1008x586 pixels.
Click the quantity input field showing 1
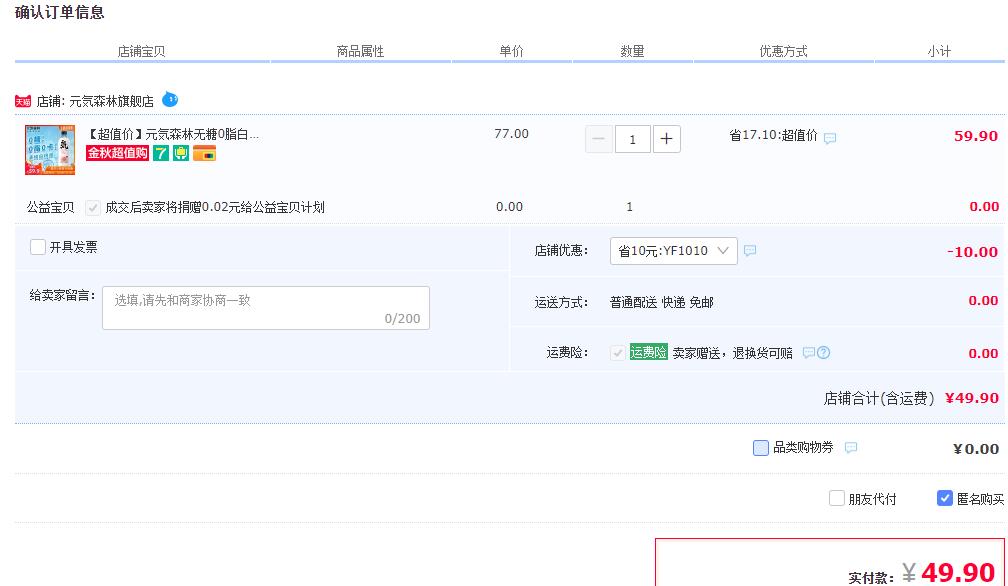pyautogui.click(x=633, y=139)
